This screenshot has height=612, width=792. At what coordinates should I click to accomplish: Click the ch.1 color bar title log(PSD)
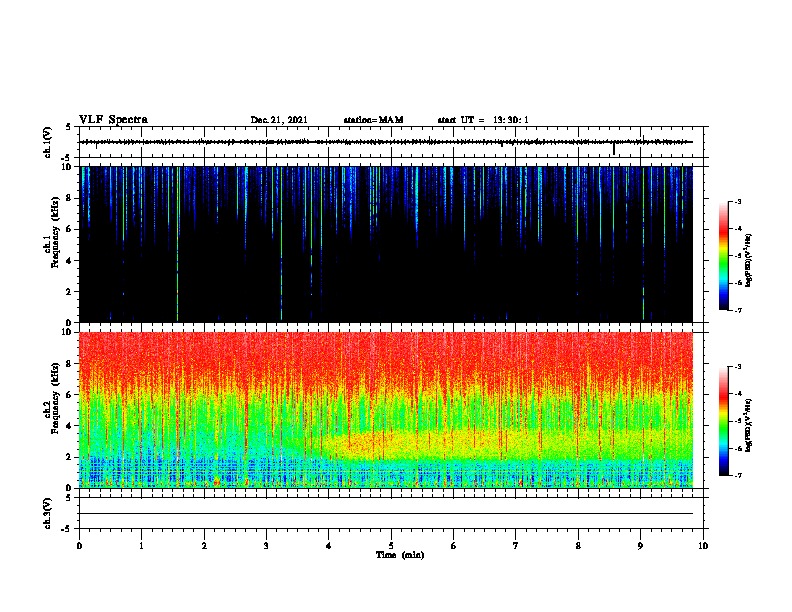(x=748, y=260)
